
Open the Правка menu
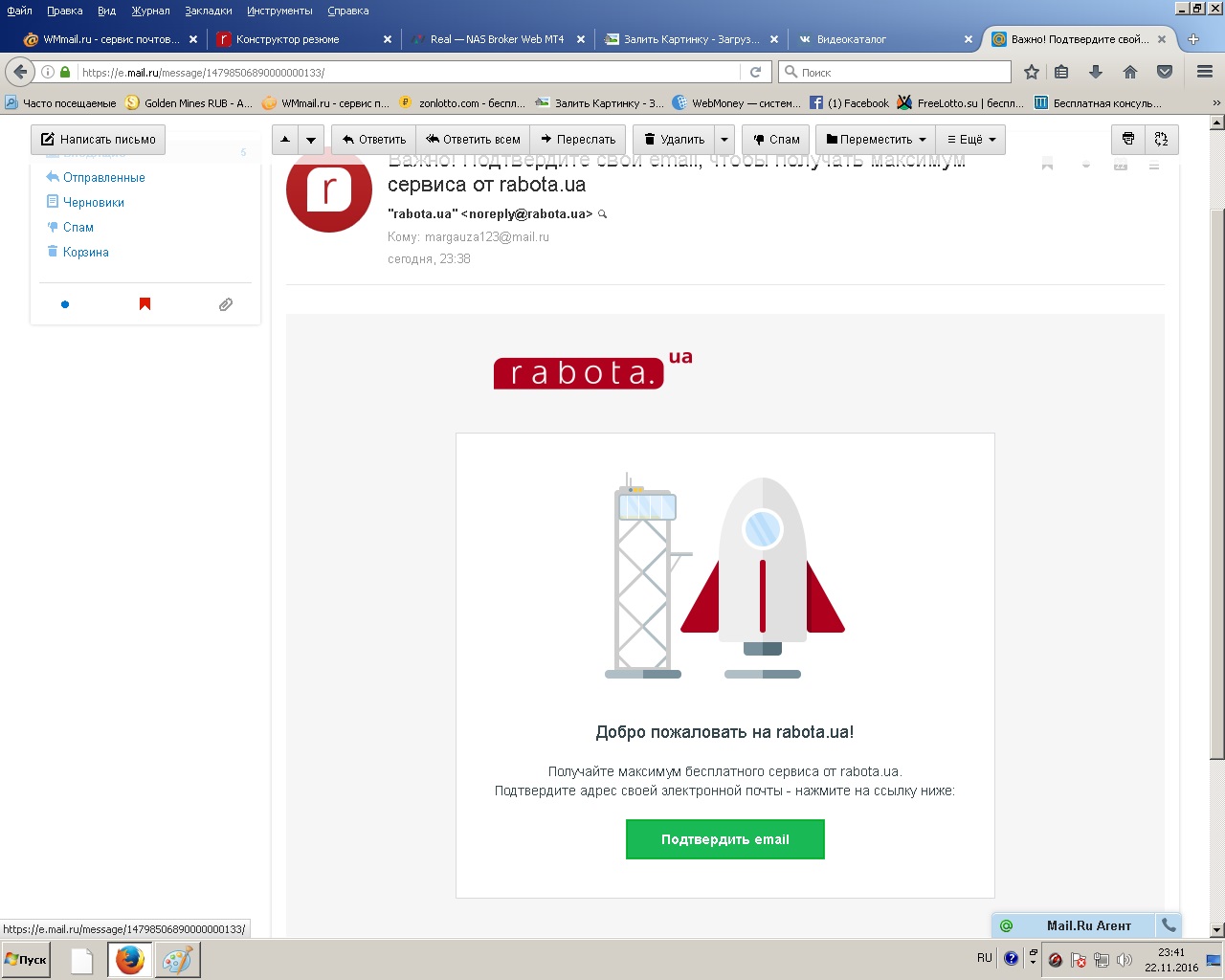[x=64, y=11]
